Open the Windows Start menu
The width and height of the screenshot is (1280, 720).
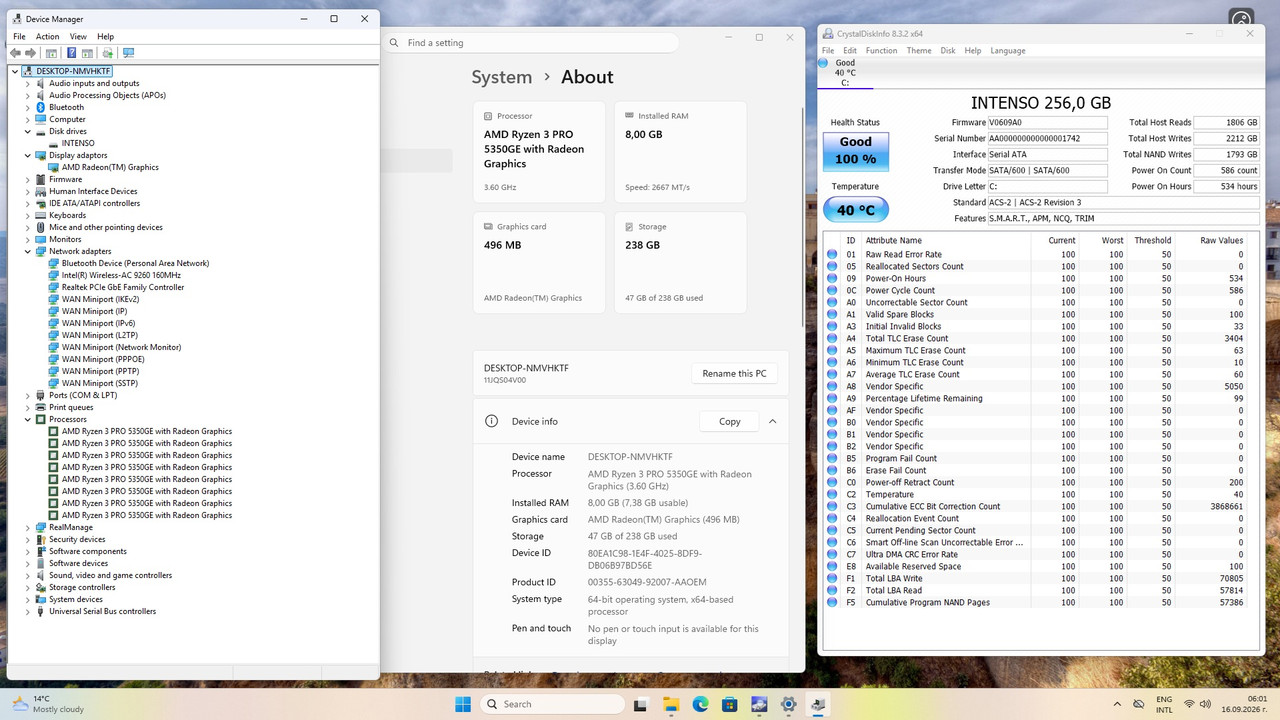click(x=463, y=704)
